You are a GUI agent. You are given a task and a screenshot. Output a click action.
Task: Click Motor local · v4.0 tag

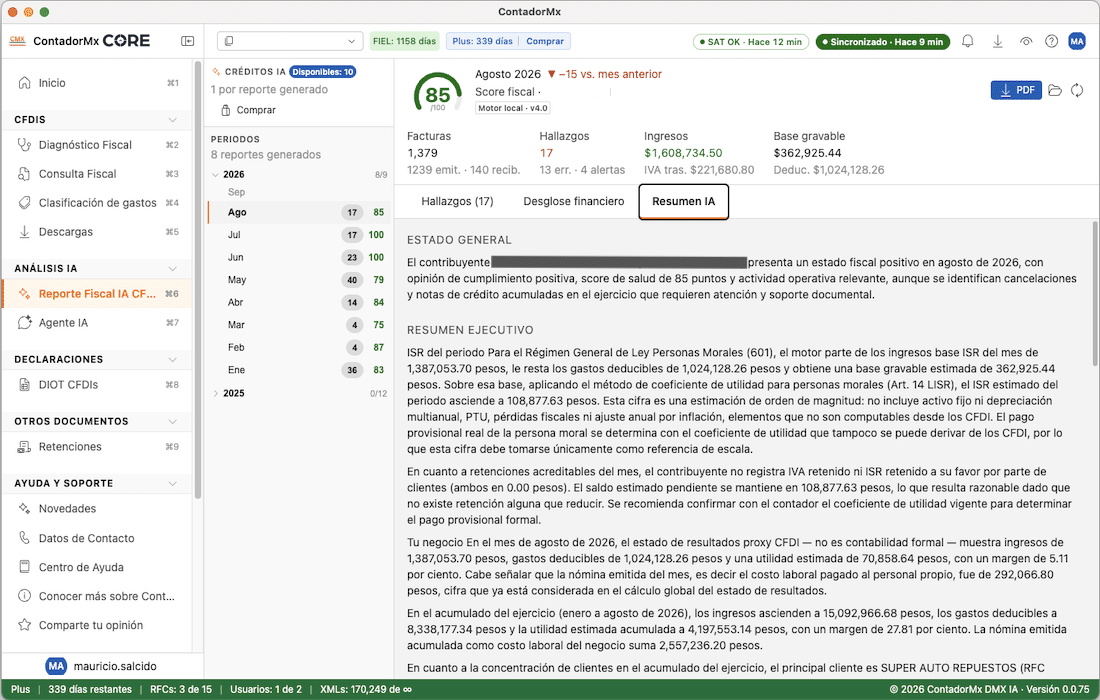pos(513,108)
